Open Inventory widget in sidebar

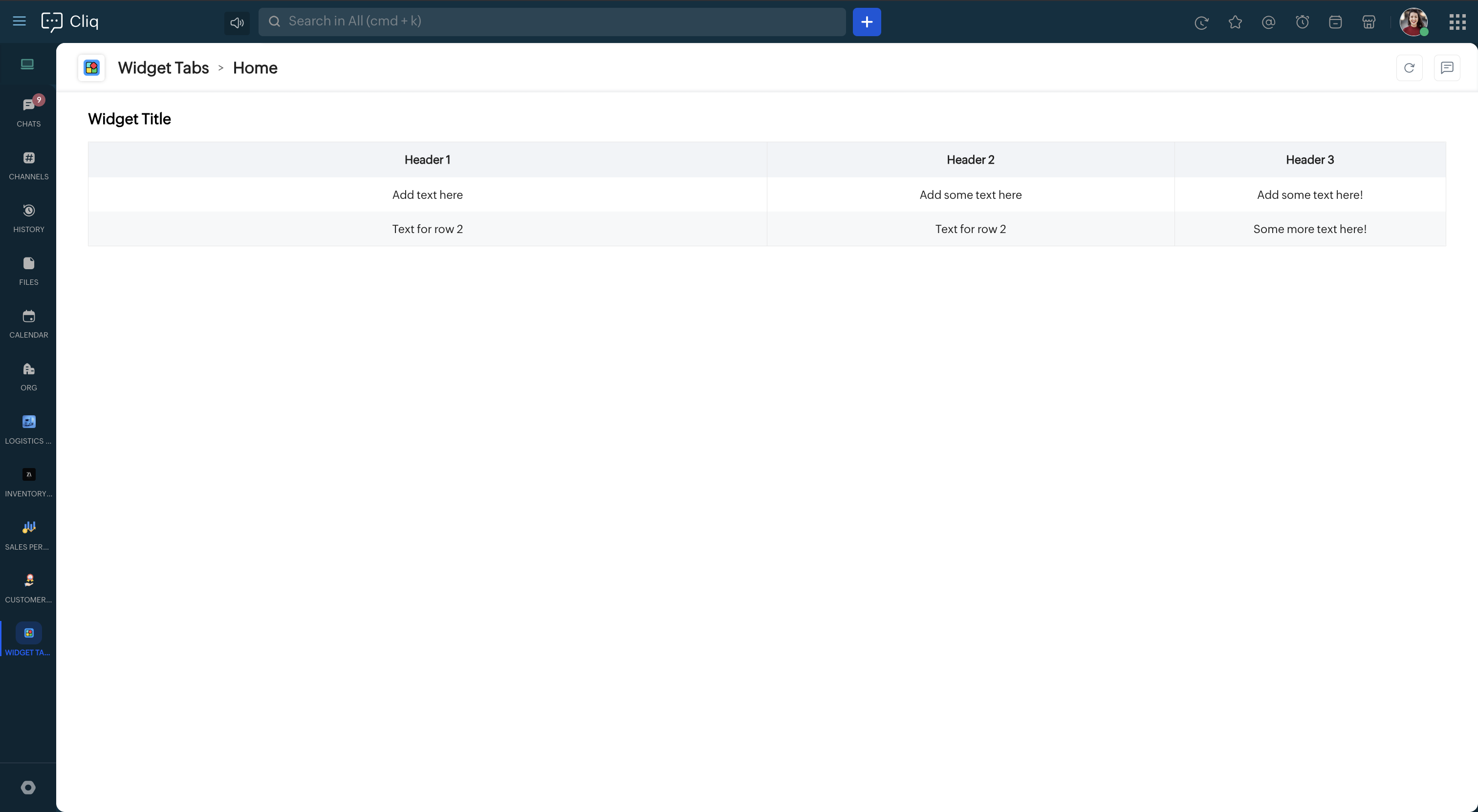pos(29,482)
